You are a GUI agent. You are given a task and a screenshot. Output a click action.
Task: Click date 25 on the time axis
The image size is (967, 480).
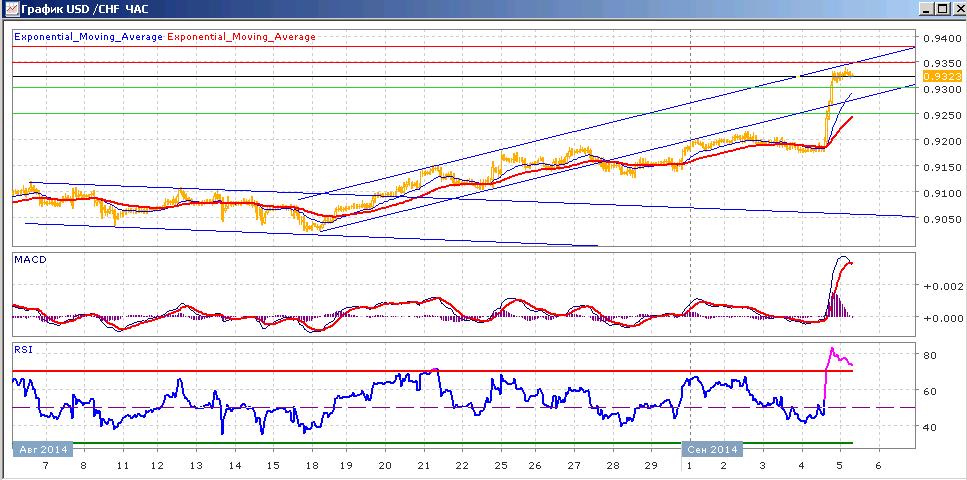coord(501,465)
